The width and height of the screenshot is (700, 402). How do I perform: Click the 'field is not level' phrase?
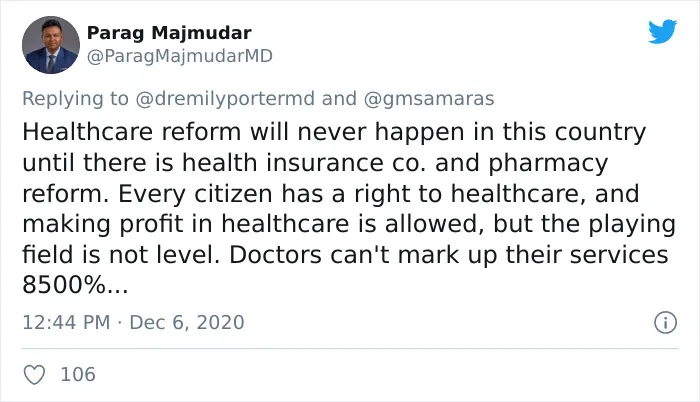[121, 255]
